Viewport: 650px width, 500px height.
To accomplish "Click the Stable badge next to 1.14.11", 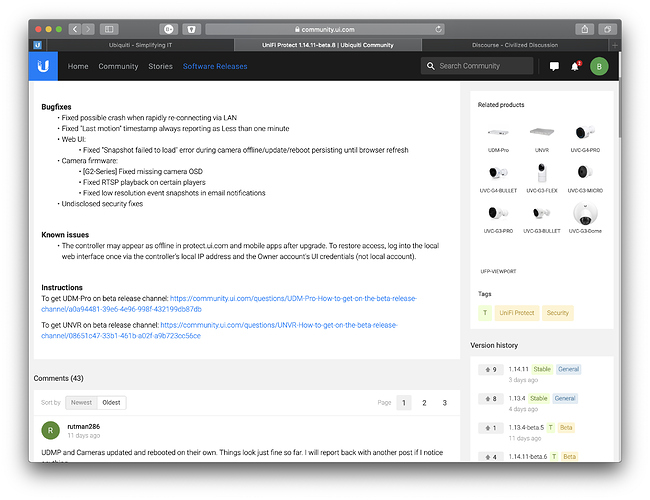I will click(x=542, y=369).
